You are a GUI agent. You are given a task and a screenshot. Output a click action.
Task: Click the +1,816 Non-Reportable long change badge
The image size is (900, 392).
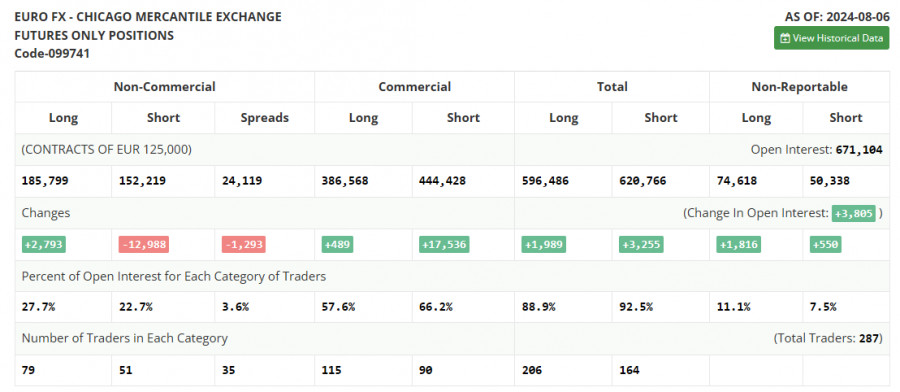click(x=741, y=244)
